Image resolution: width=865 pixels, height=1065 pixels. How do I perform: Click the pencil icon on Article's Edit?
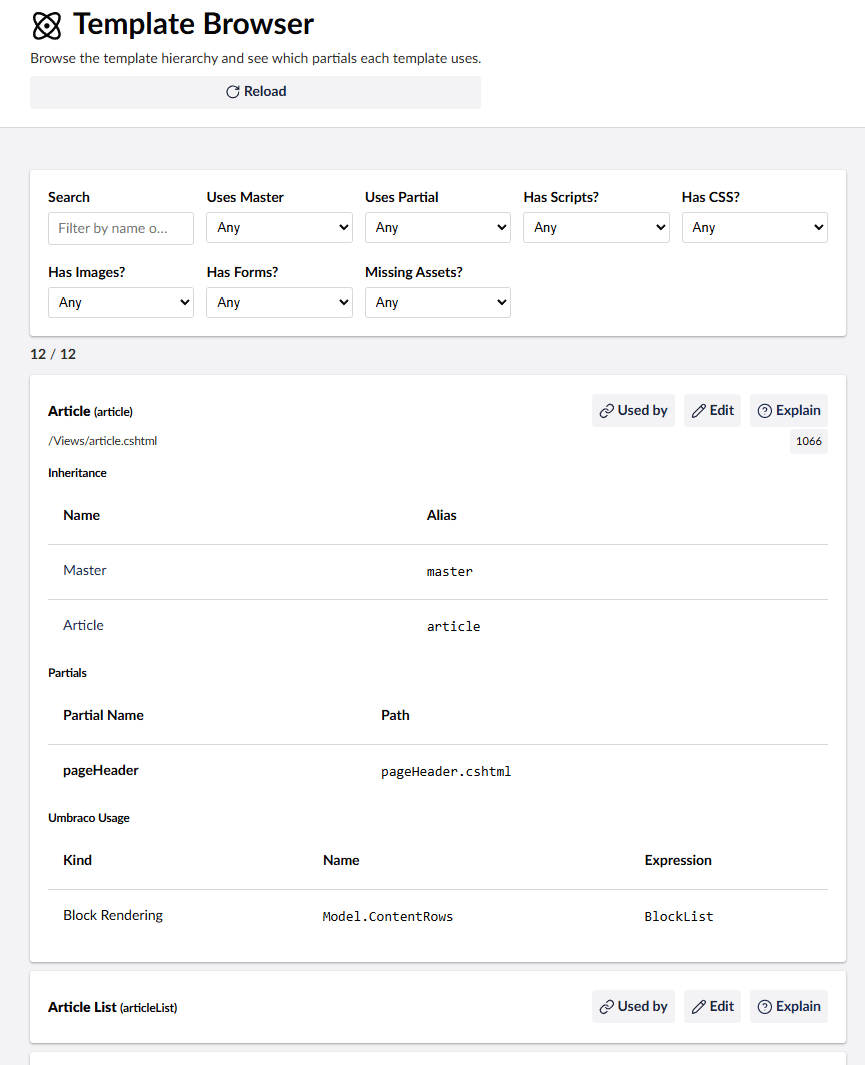coord(699,411)
